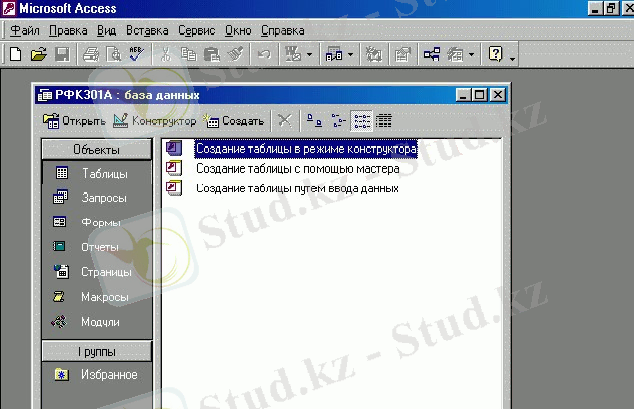The image size is (634, 409).
Task: Minimize the РФК301А database window
Action: point(464,95)
